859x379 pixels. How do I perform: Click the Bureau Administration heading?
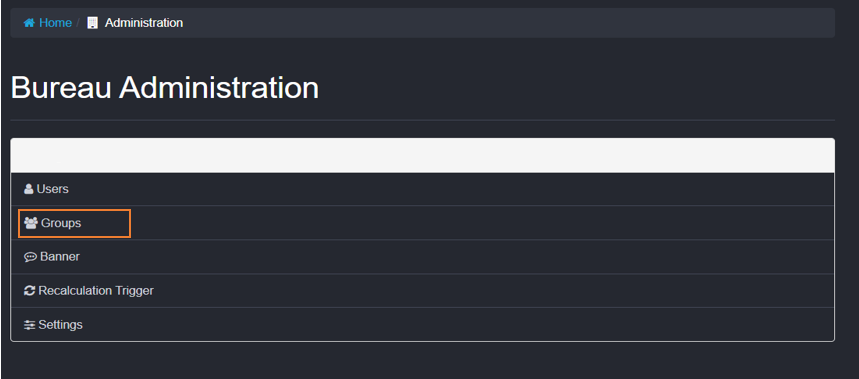[164, 88]
